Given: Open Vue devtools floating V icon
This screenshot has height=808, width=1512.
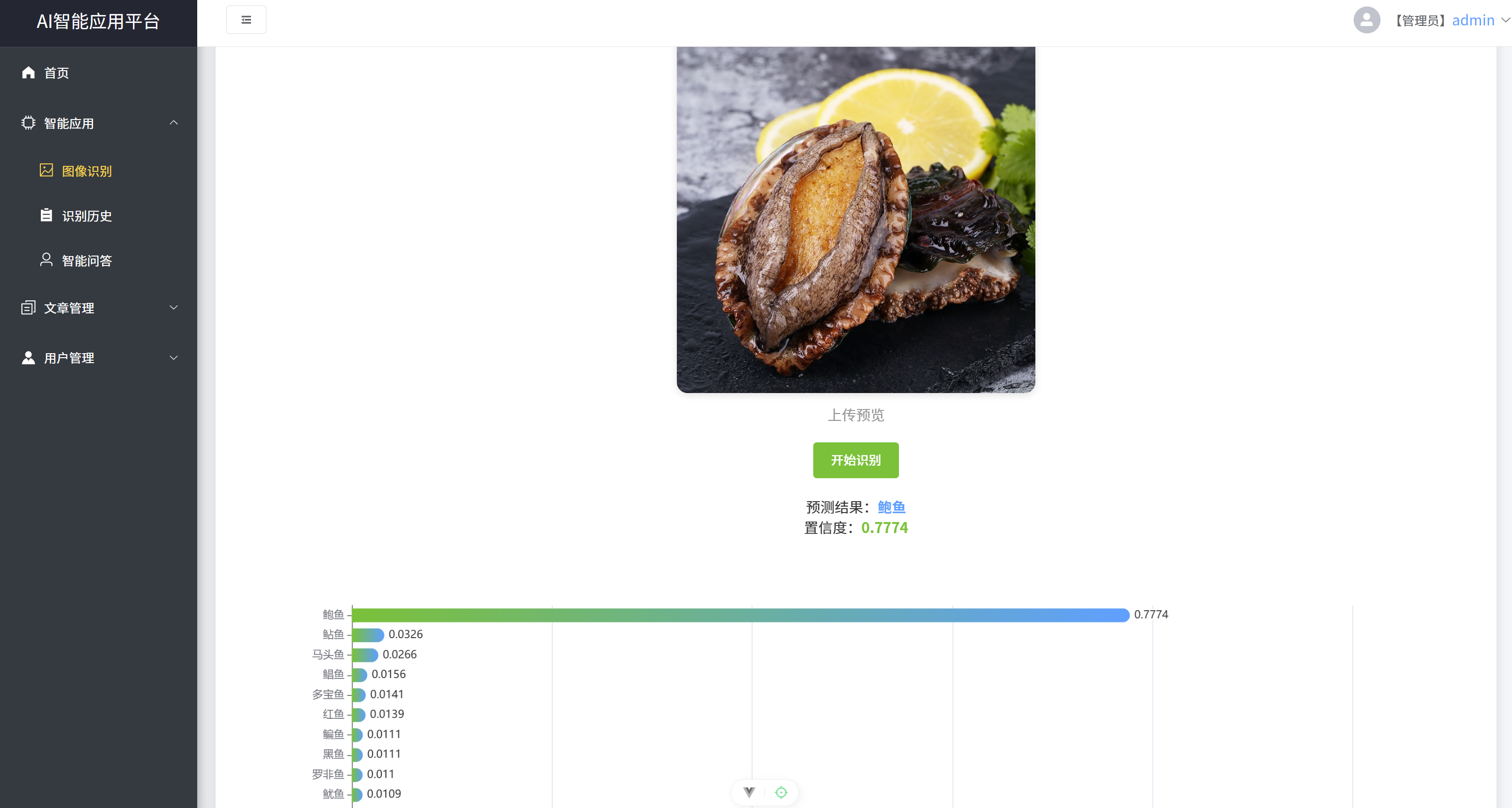Looking at the screenshot, I should click(749, 792).
